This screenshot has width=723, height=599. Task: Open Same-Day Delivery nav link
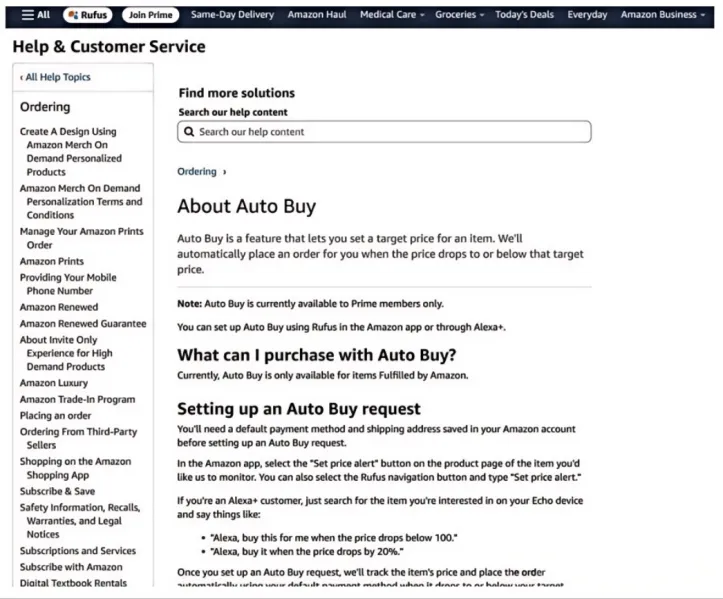[x=232, y=15]
